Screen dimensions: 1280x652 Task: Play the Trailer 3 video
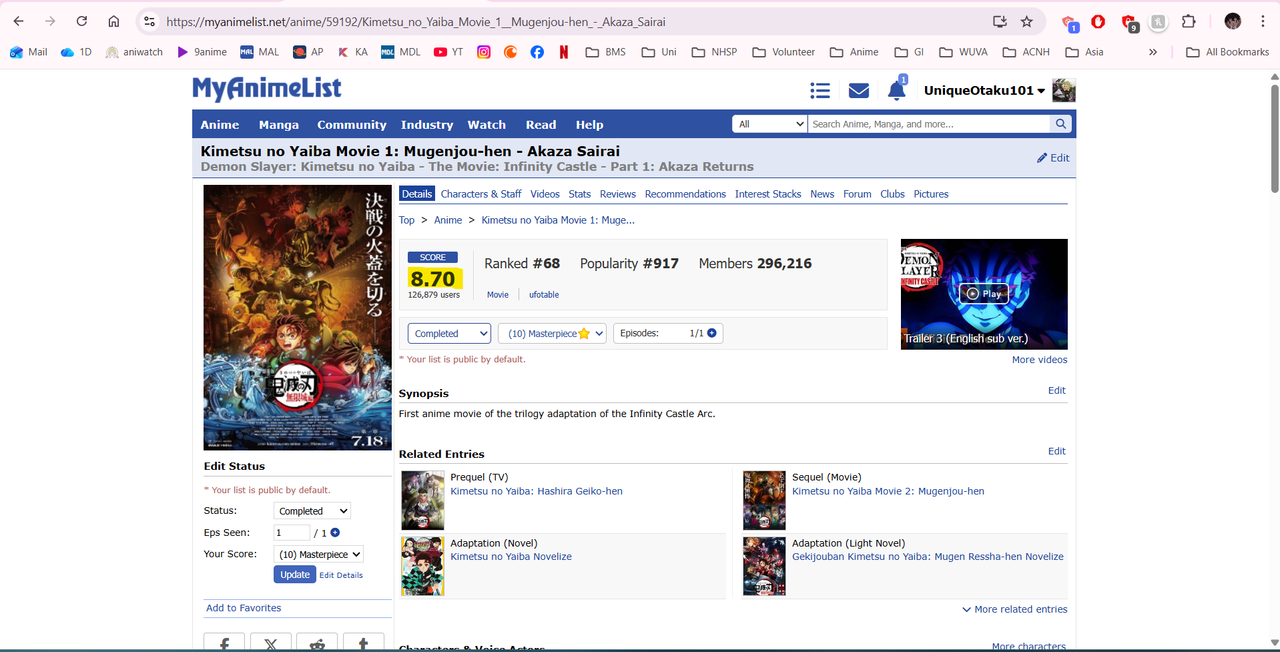pyautogui.click(x=984, y=294)
